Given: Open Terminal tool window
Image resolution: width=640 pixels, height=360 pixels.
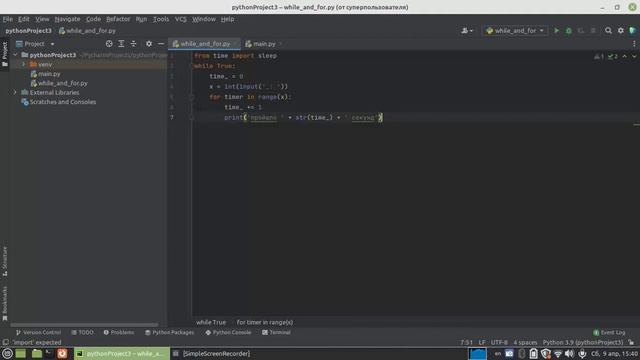Looking at the screenshot, I should point(276,332).
